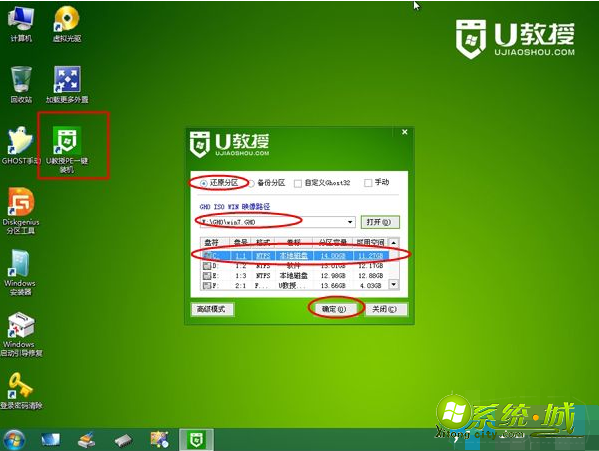Image resolution: width=599 pixels, height=451 pixels.
Task: Open the Windows安装器 desktop icon
Action: coord(20,273)
